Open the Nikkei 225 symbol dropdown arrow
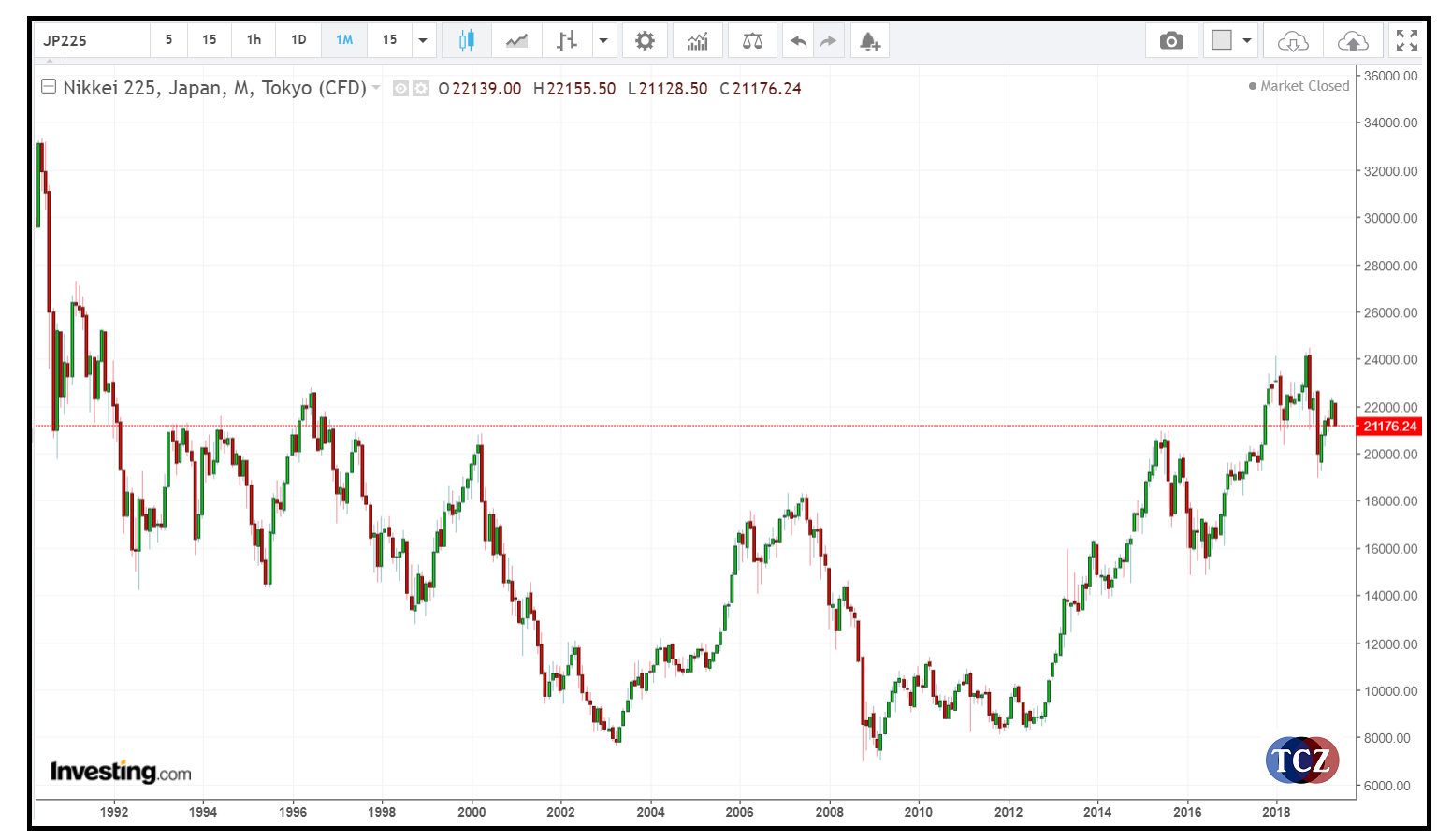The width and height of the screenshot is (1437, 840). pyautogui.click(x=376, y=88)
